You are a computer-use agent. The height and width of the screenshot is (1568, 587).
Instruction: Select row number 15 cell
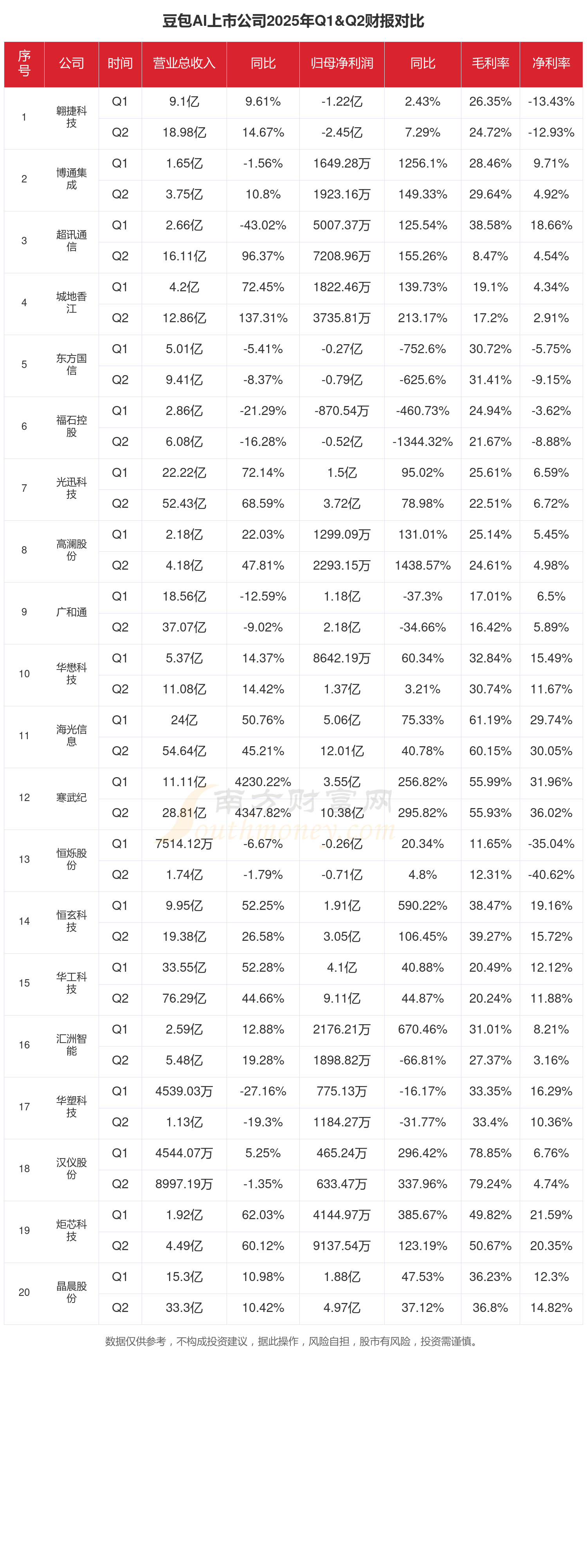pos(24,983)
